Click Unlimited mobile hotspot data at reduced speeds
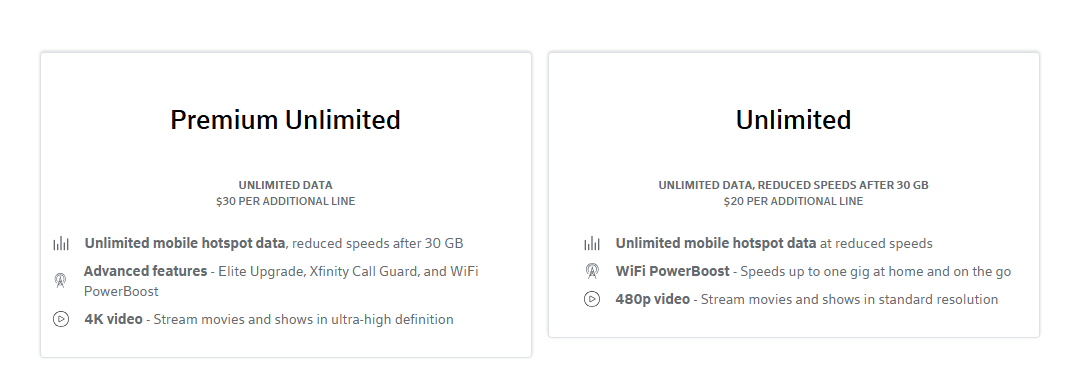This screenshot has width=1078, height=376. tap(774, 243)
